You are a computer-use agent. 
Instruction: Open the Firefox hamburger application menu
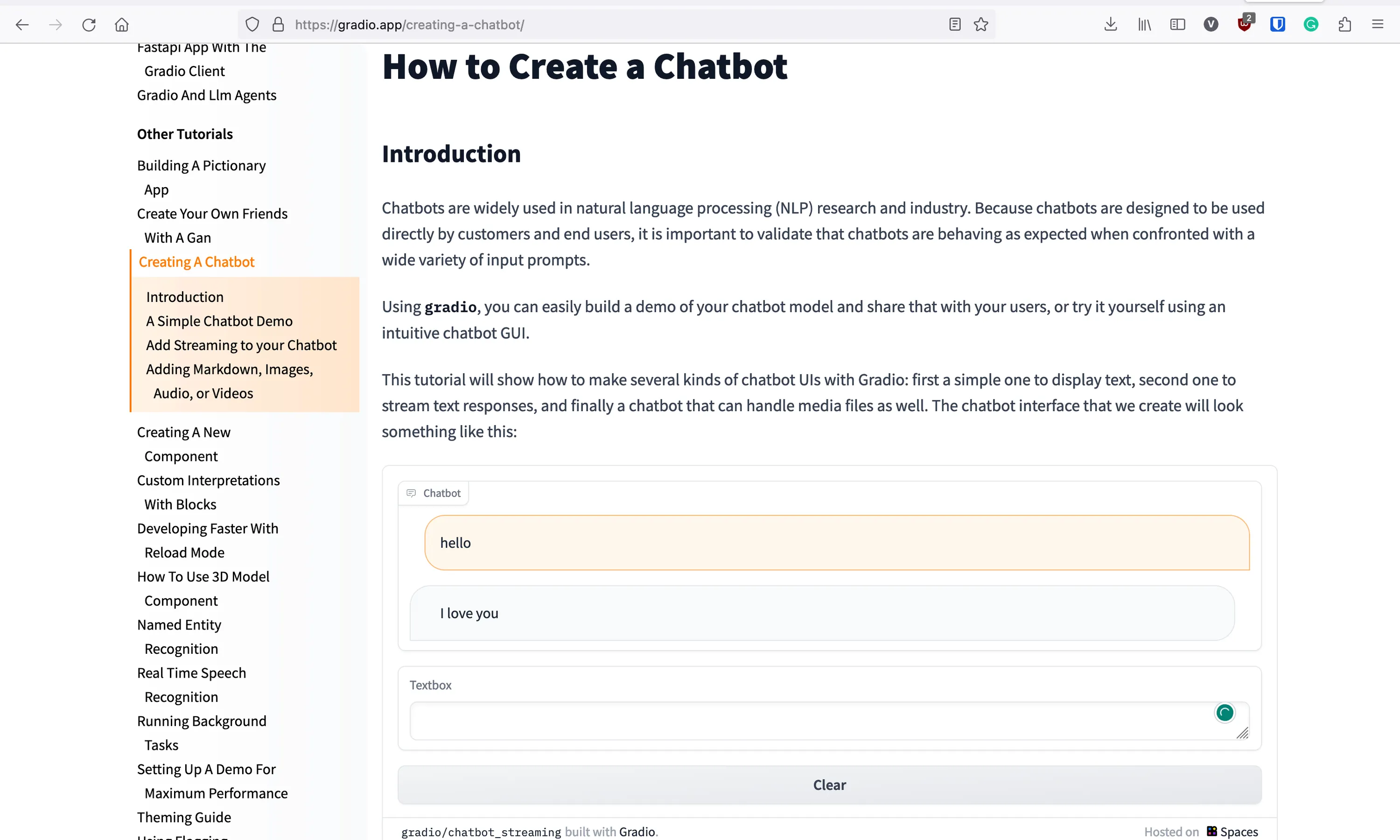[x=1377, y=24]
